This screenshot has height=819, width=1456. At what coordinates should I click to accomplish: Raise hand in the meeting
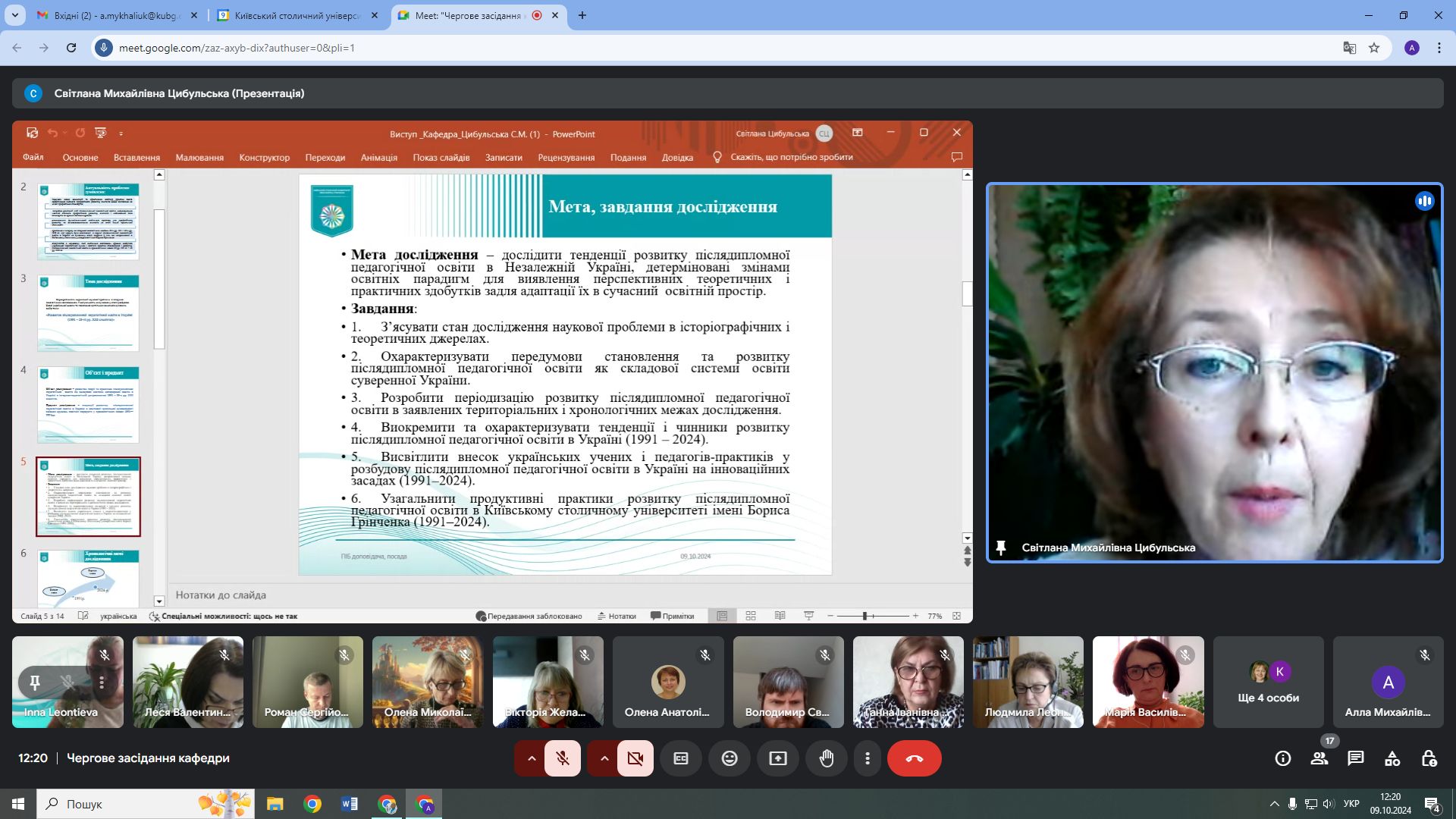pyautogui.click(x=827, y=758)
